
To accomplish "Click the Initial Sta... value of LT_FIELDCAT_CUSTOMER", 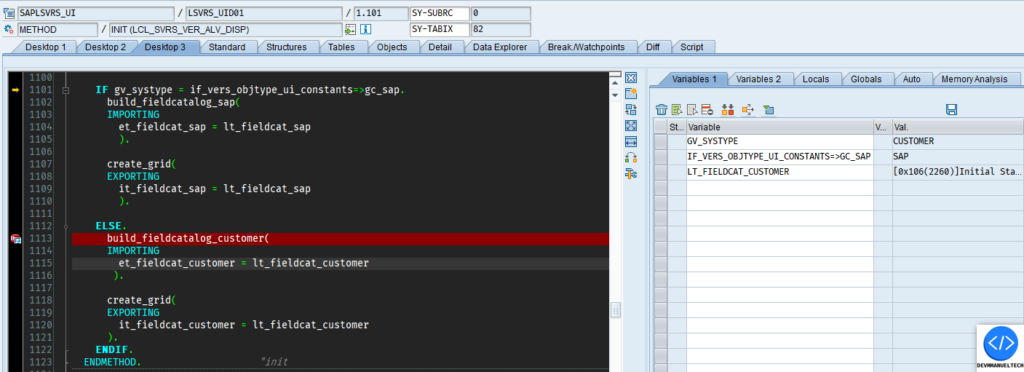I will [x=957, y=172].
